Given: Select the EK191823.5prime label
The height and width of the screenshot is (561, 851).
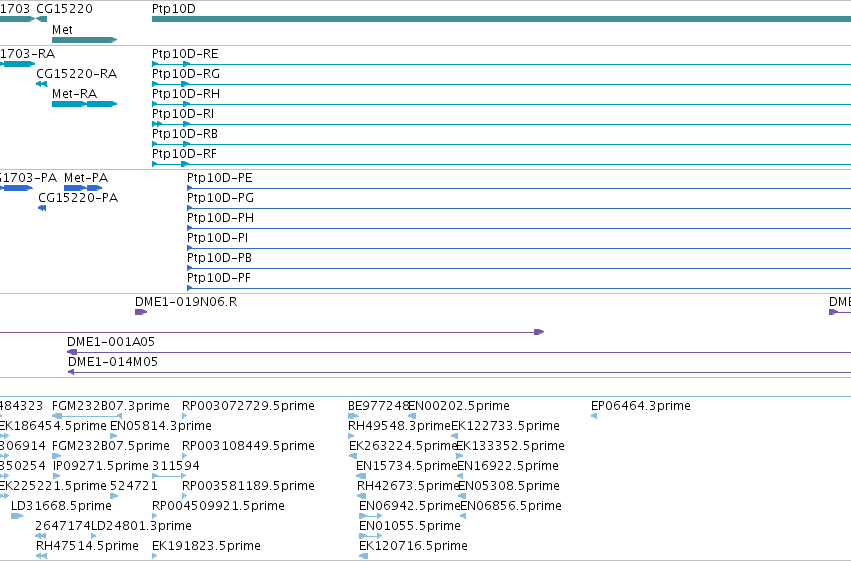Looking at the screenshot, I should click(206, 546).
